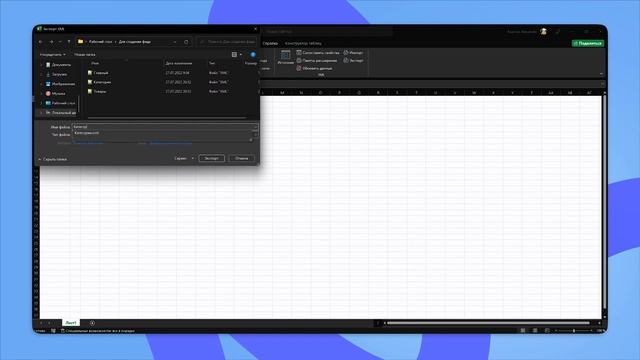
Task: Create a folder with Новая папка
Action: pyautogui.click(x=84, y=54)
